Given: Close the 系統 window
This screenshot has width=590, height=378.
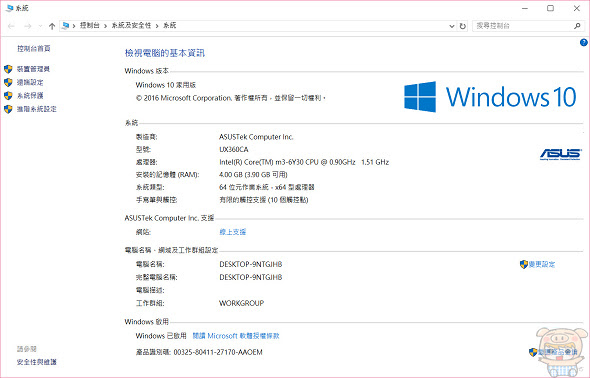Looking at the screenshot, I should click(576, 8).
